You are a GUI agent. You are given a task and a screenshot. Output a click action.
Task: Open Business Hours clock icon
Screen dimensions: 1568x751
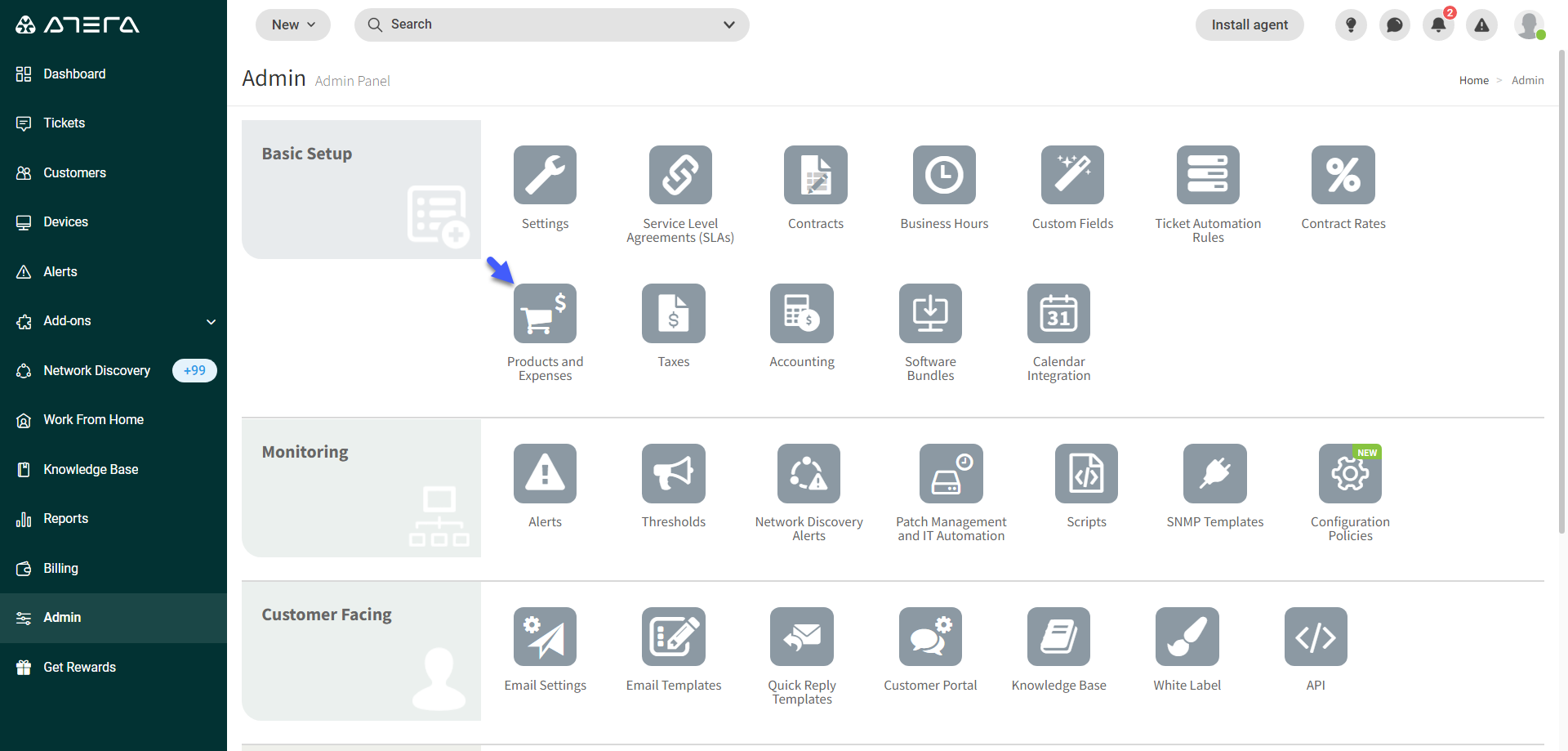(x=944, y=175)
